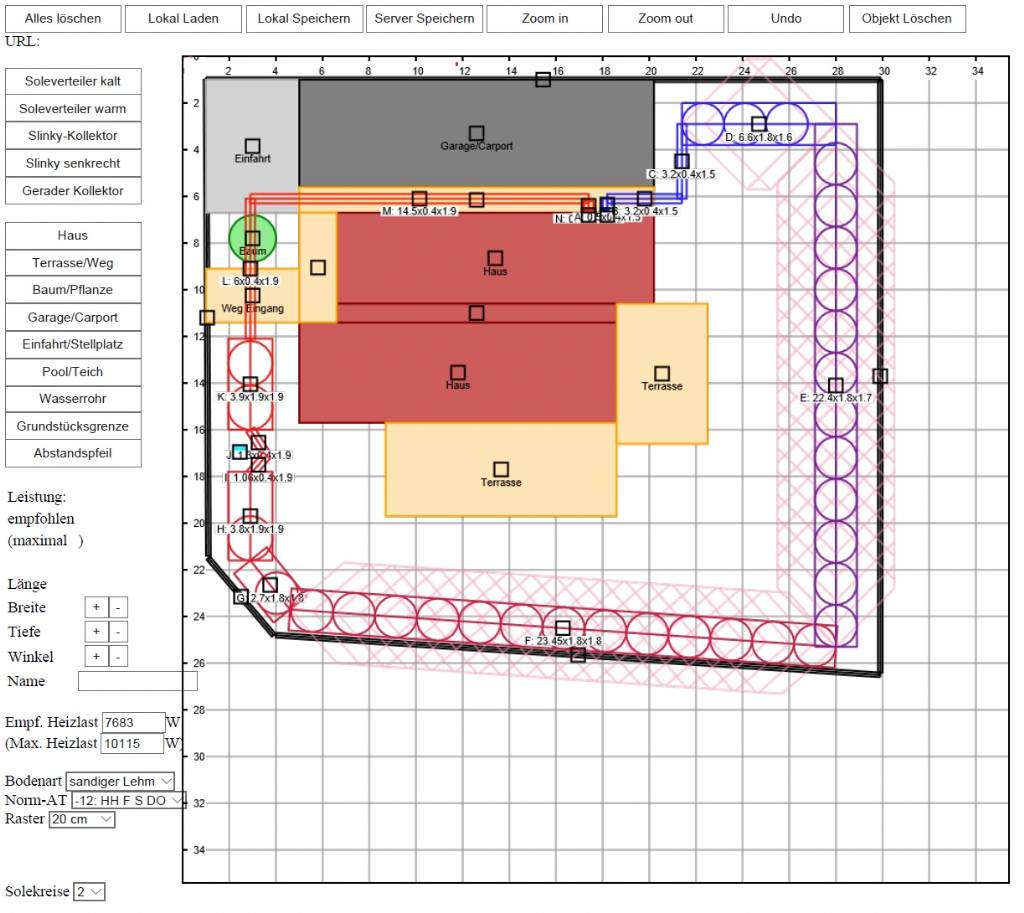Select the Garage/Carport handle on plan
The height and width of the screenshot is (913, 1024).
point(477,134)
